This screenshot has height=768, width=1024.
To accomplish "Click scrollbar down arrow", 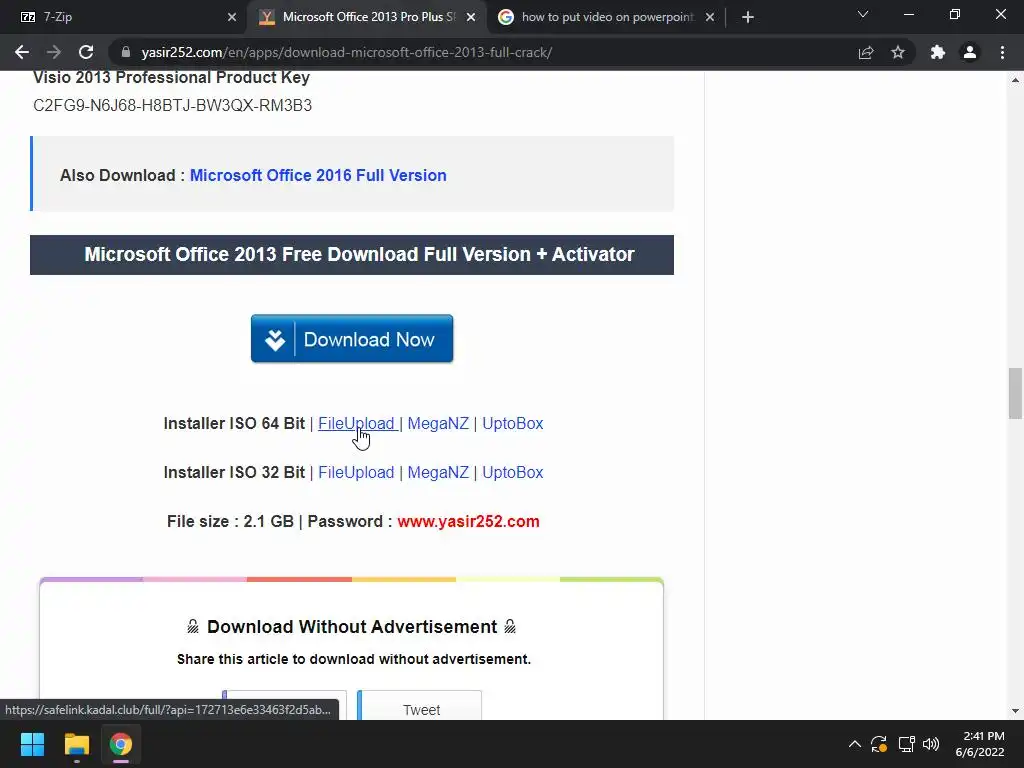I will [1015, 711].
